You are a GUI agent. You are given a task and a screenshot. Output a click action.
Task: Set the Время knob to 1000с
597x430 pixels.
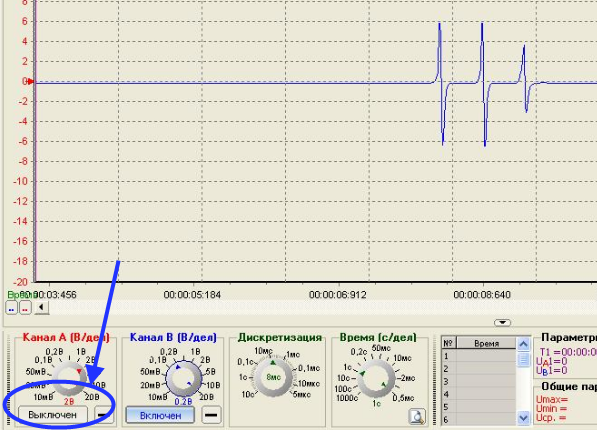tap(347, 398)
